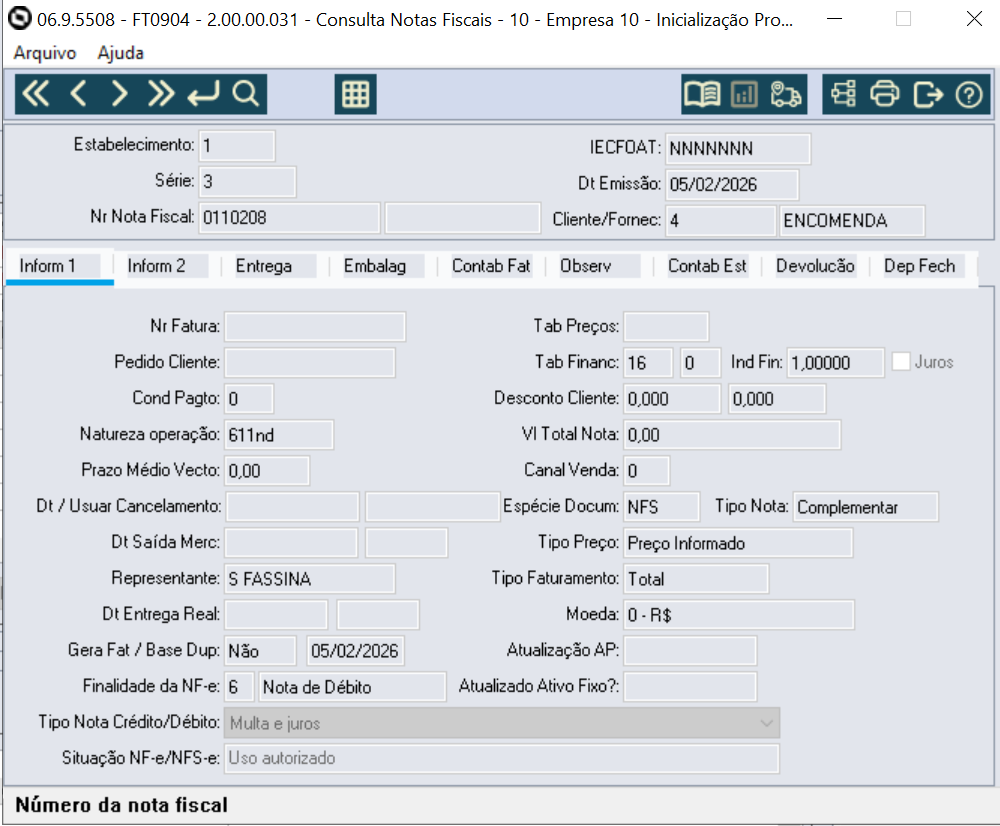
Task: Click Natureza operação field 611nd
Action: click(x=279, y=435)
